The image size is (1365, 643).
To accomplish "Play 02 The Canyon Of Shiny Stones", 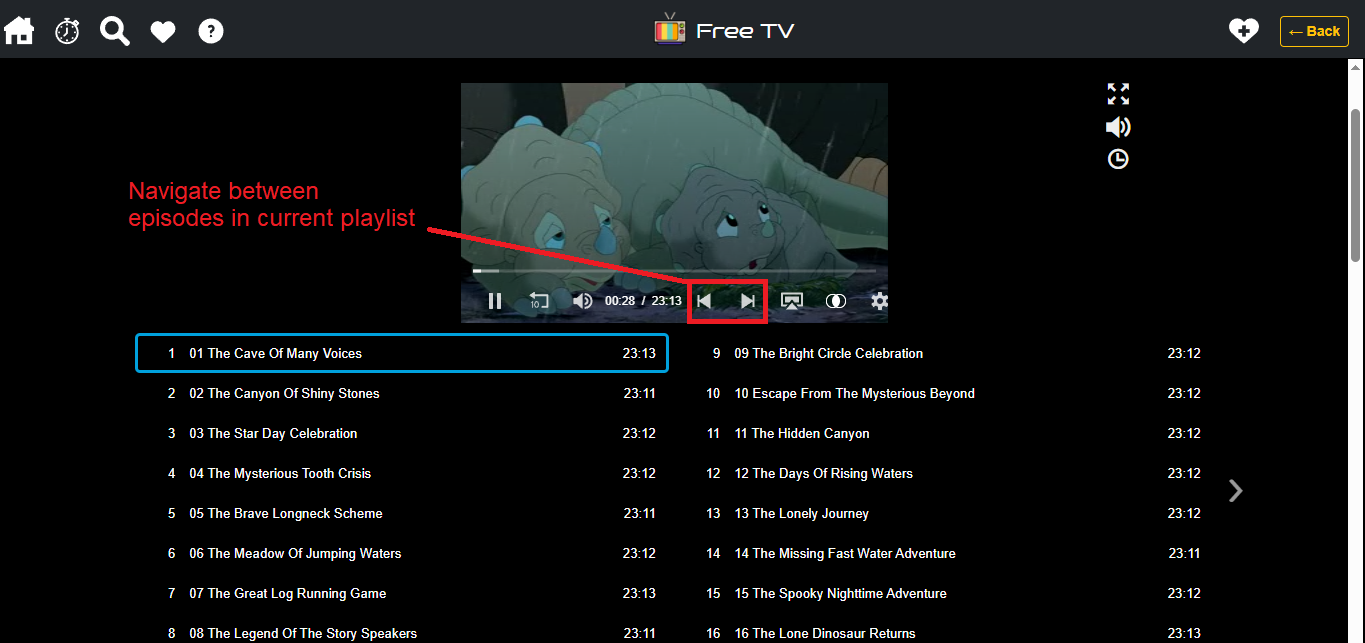I will 402,393.
